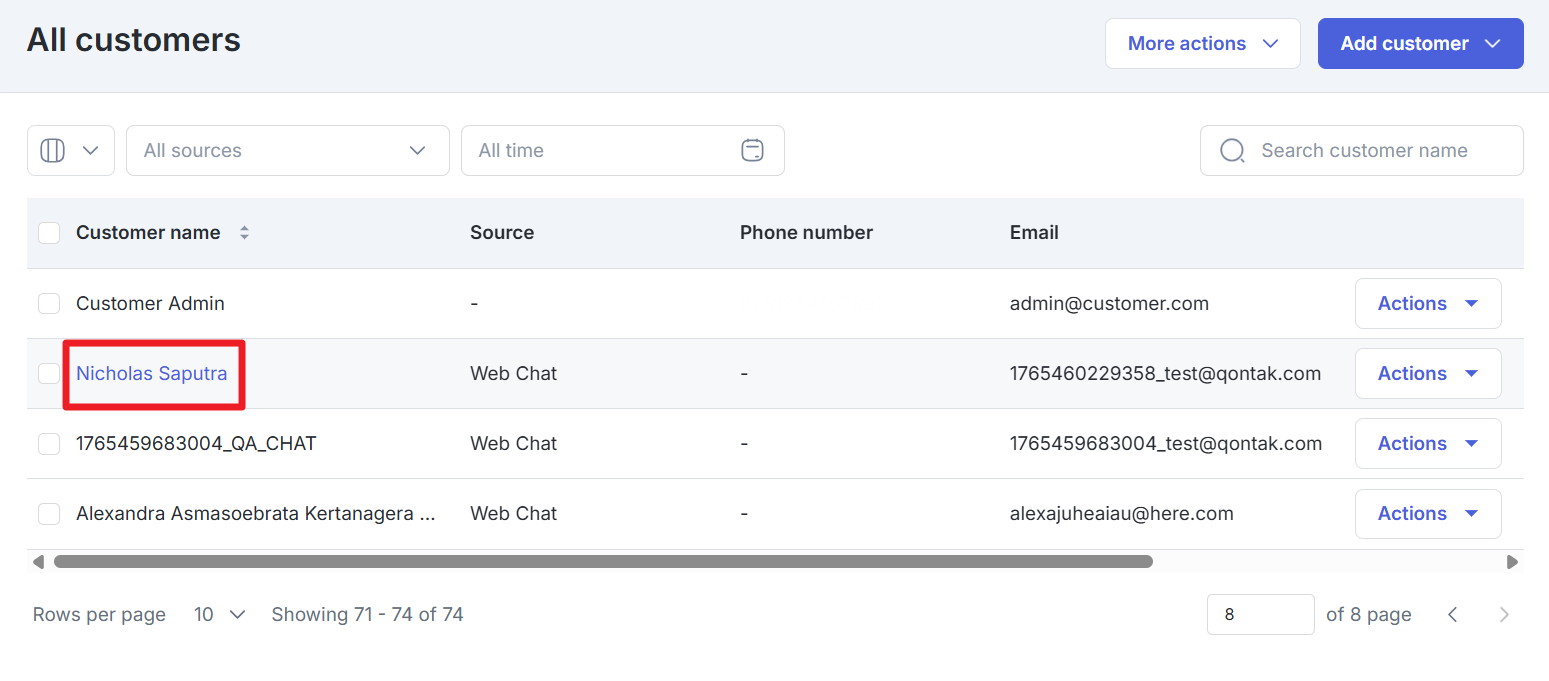Open Actions menu for Alexandra row
This screenshot has width=1549, height=681.
click(1427, 514)
